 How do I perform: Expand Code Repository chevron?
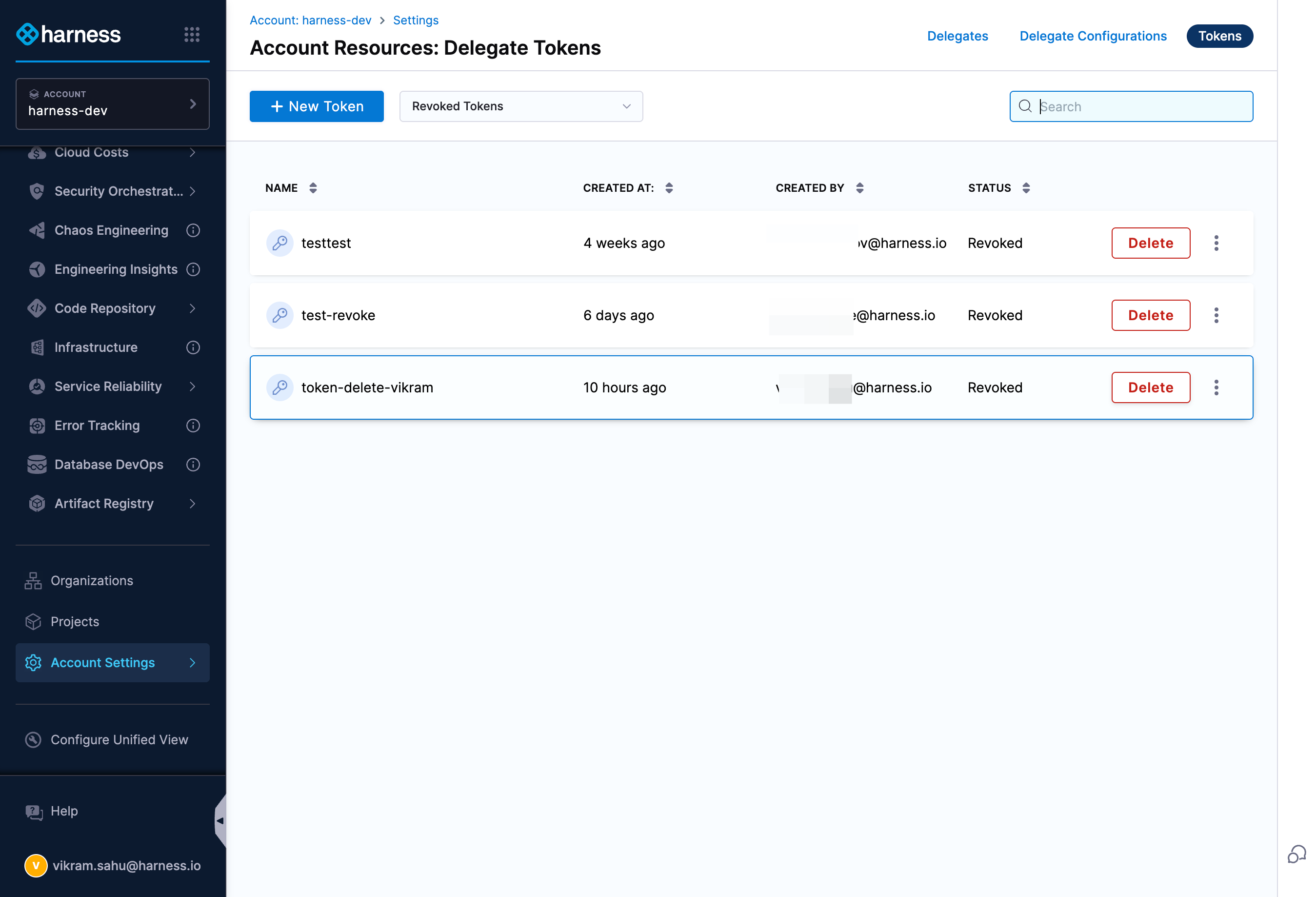click(193, 308)
